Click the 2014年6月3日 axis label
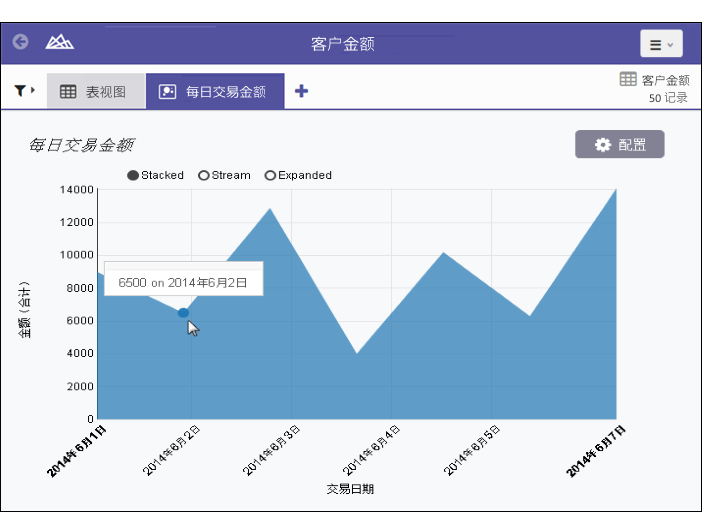The width and height of the screenshot is (702, 512). click(x=272, y=449)
